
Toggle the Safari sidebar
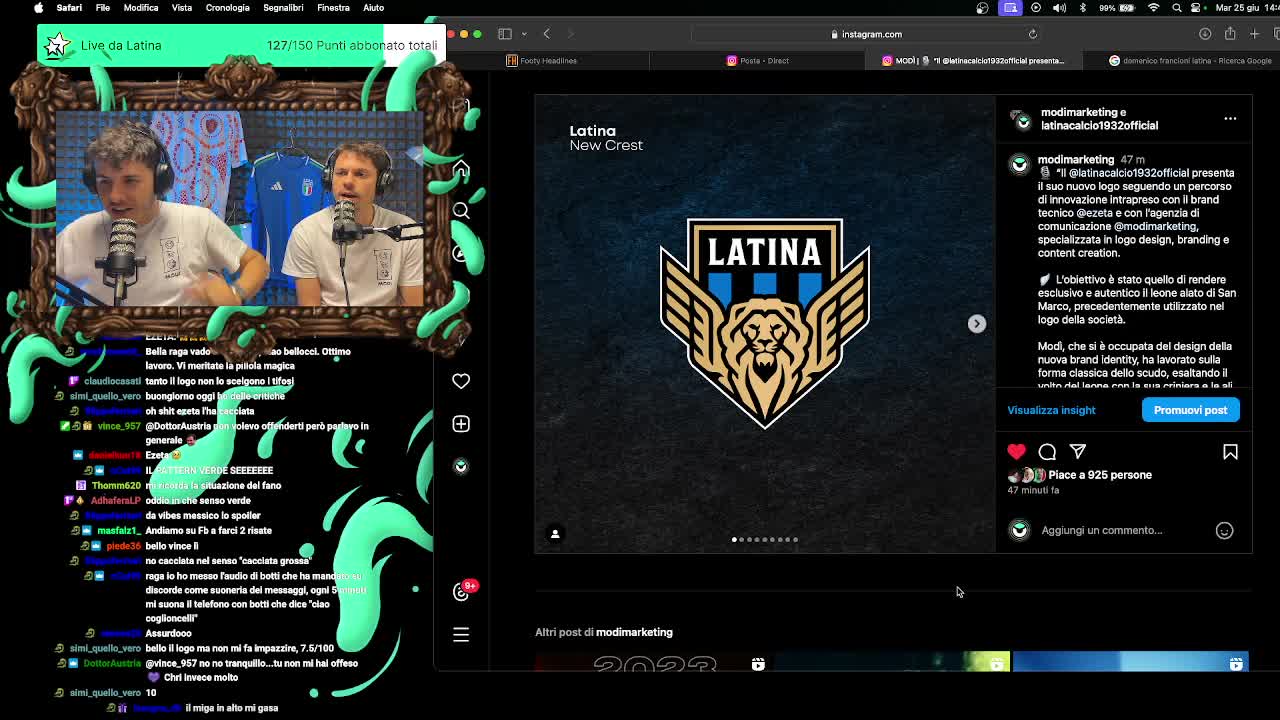(505, 34)
